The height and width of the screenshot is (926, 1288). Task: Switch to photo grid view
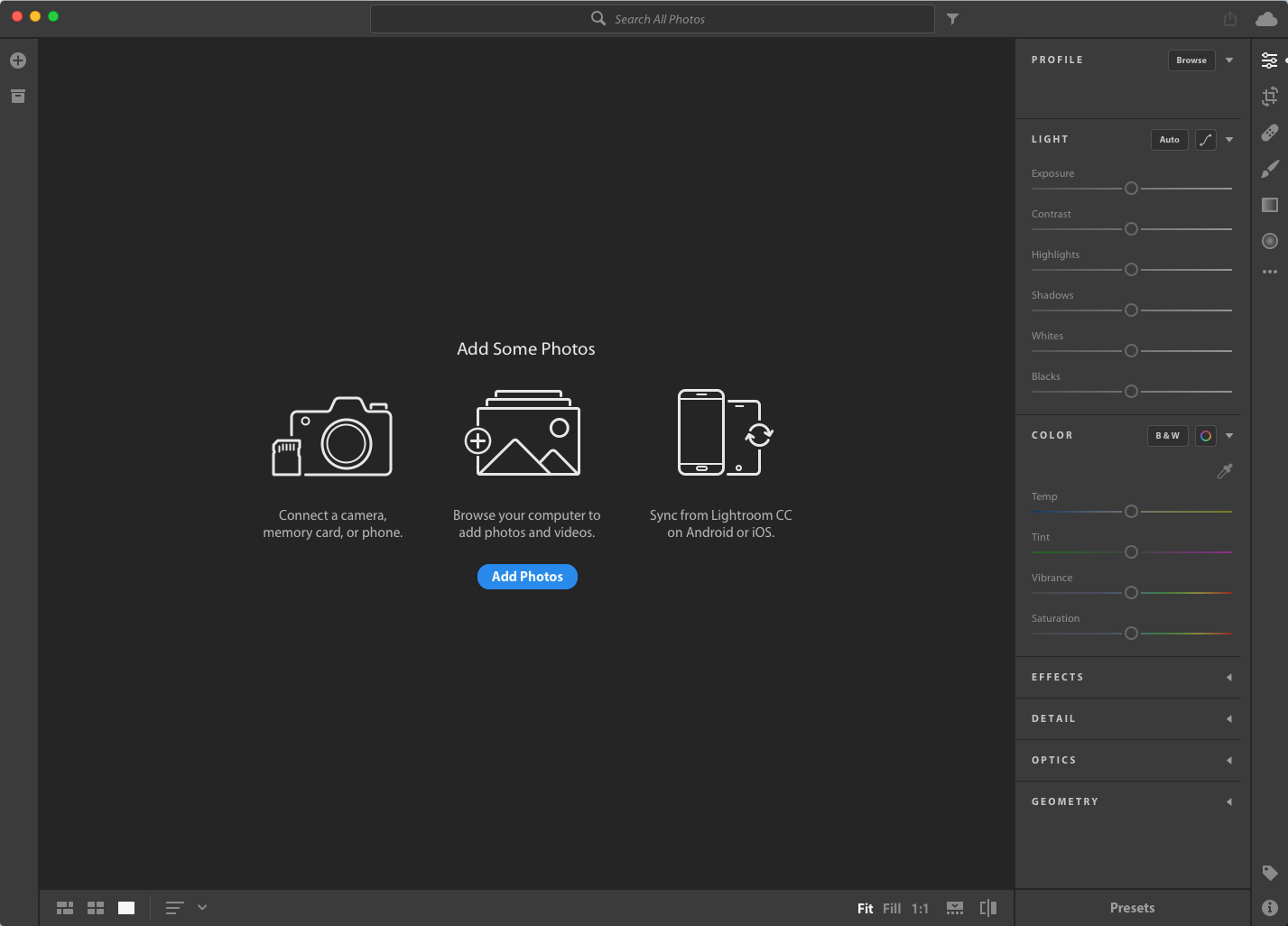click(65, 908)
